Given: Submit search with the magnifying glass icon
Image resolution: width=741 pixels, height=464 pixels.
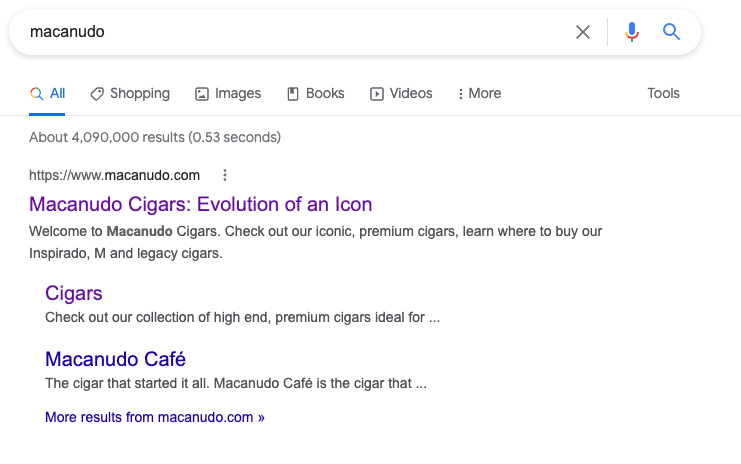Looking at the screenshot, I should 671,32.
